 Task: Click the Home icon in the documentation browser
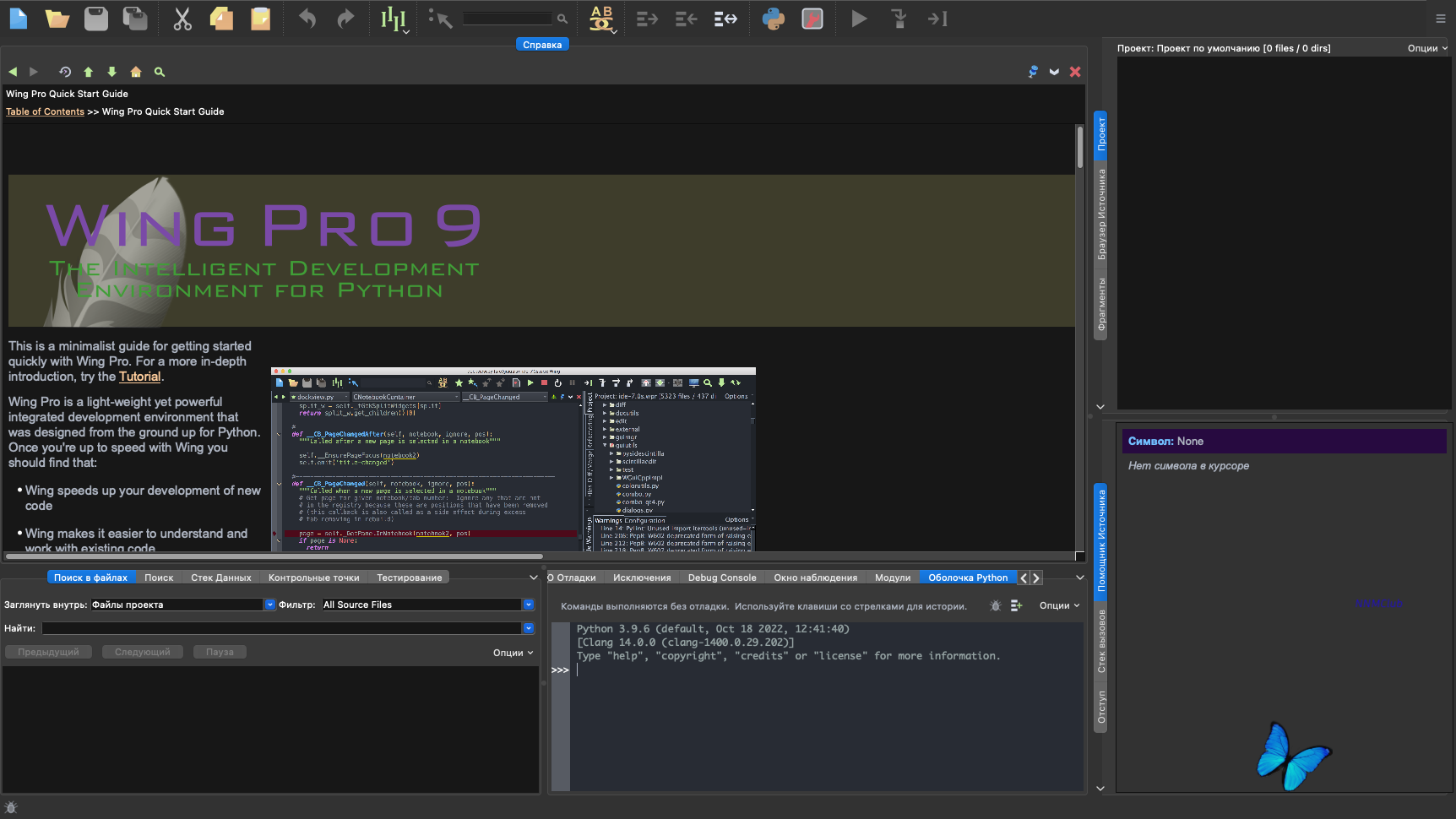click(x=136, y=72)
